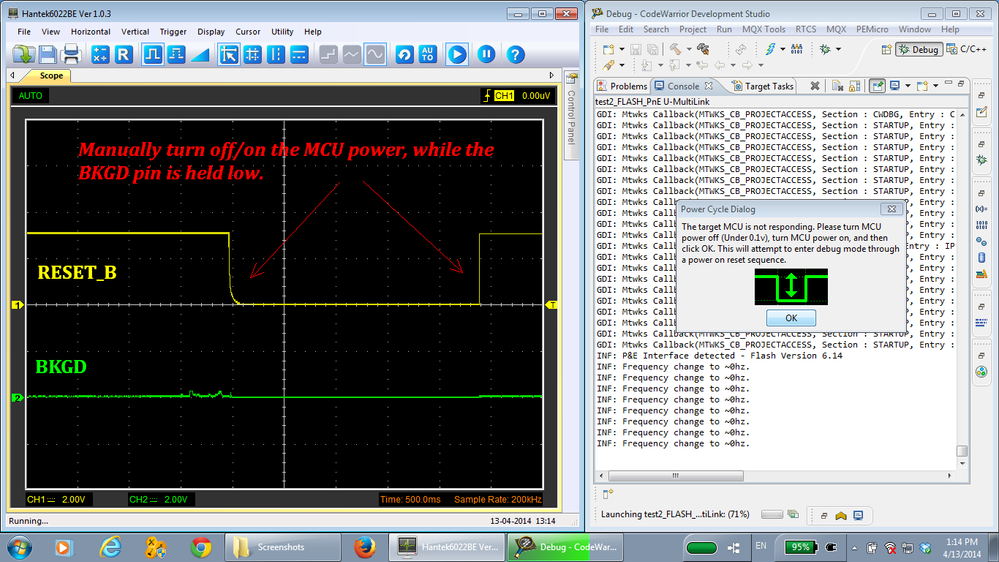The height and width of the screenshot is (562, 999).
Task: Close the Console tab
Action: click(708, 86)
